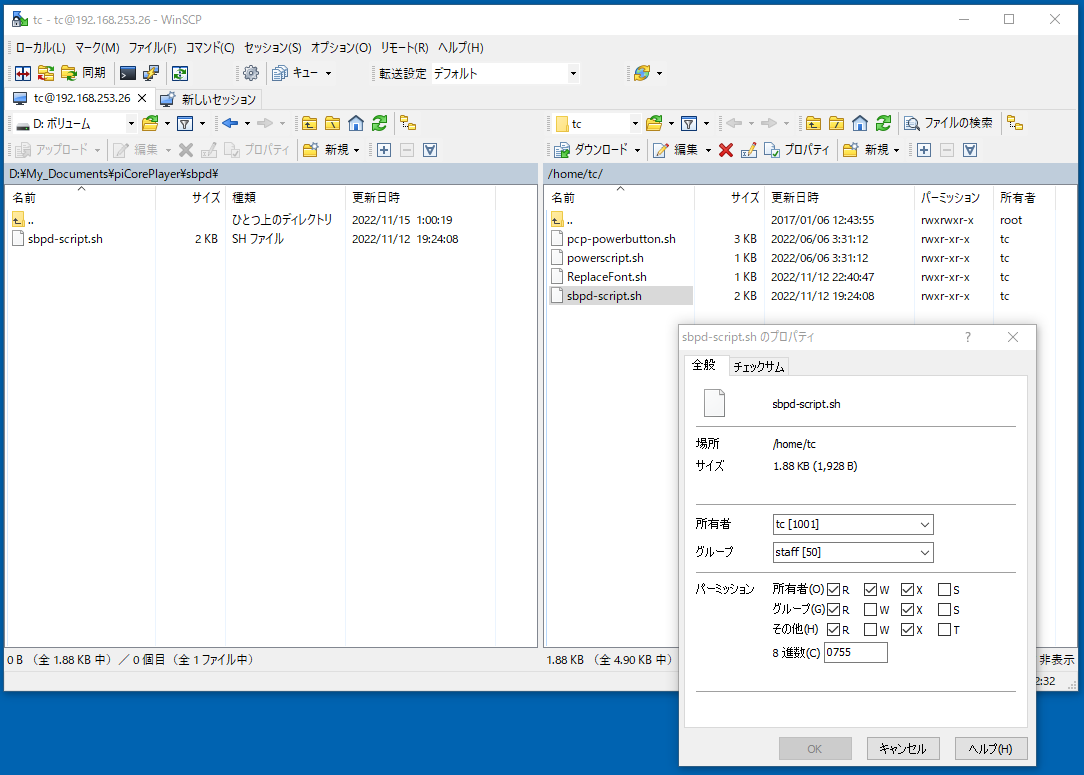
Task: Toggle owner S (set UID) checkbox
Action: pos(944,590)
